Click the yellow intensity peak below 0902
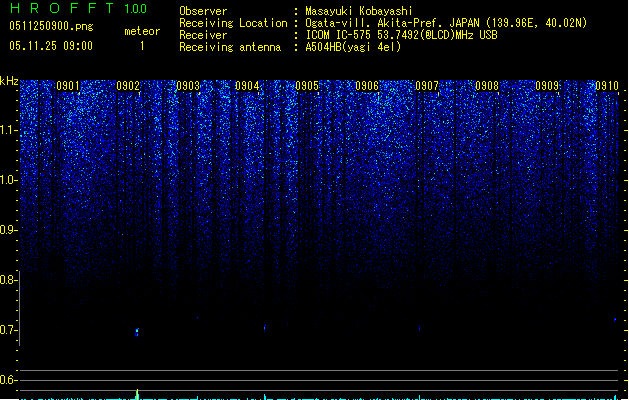 click(137, 394)
